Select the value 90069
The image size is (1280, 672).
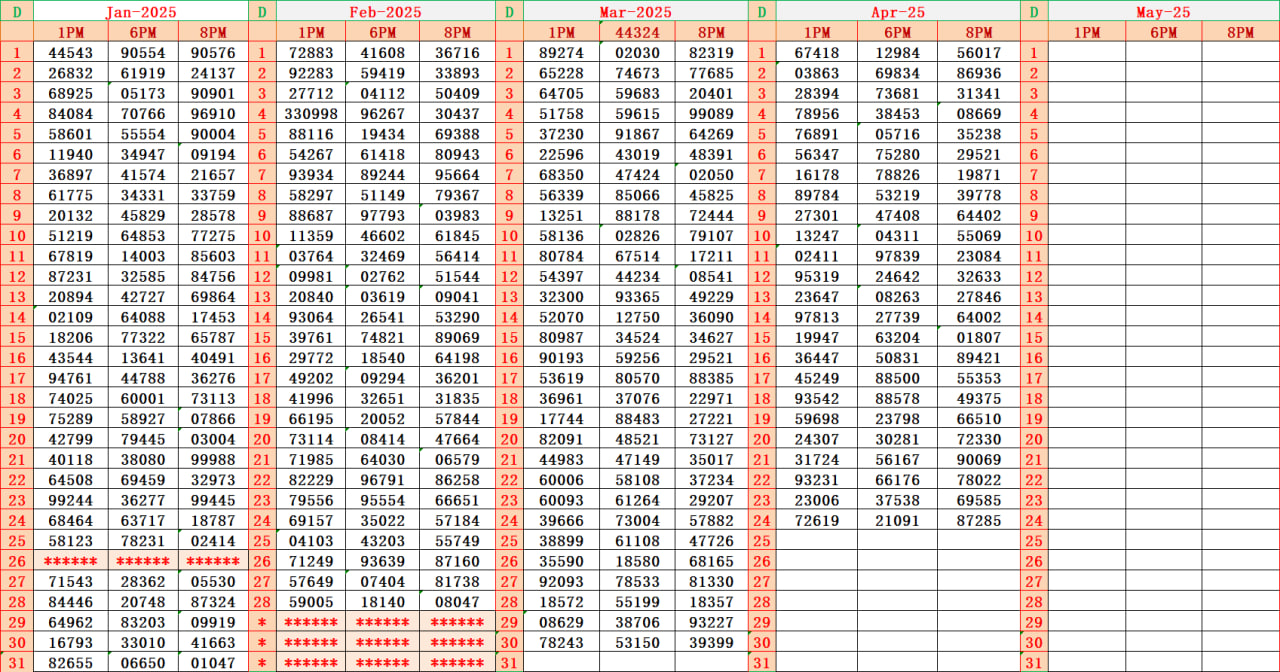point(979,459)
